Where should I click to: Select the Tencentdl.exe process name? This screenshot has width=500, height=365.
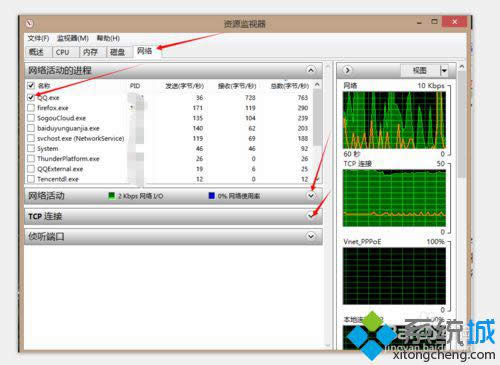(x=58, y=179)
